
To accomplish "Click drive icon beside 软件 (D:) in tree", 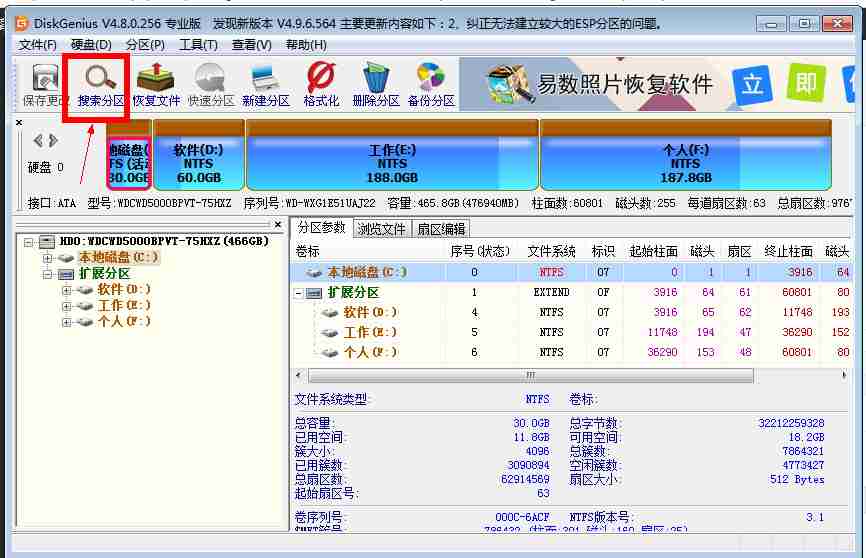I will (x=85, y=289).
